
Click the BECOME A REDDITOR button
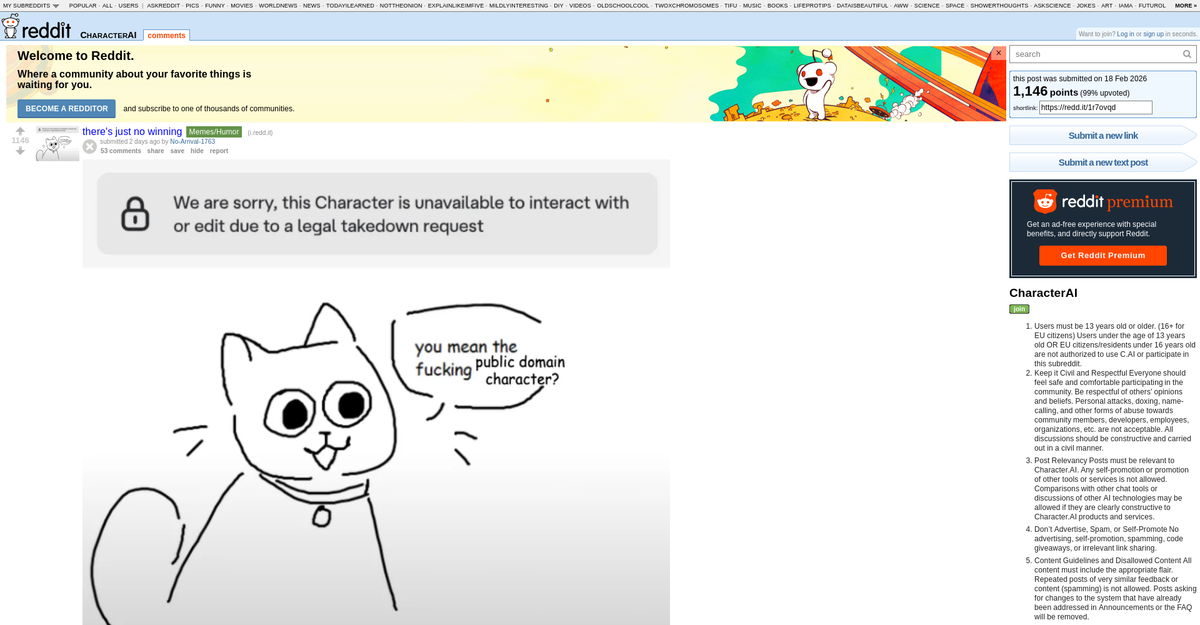coord(66,108)
